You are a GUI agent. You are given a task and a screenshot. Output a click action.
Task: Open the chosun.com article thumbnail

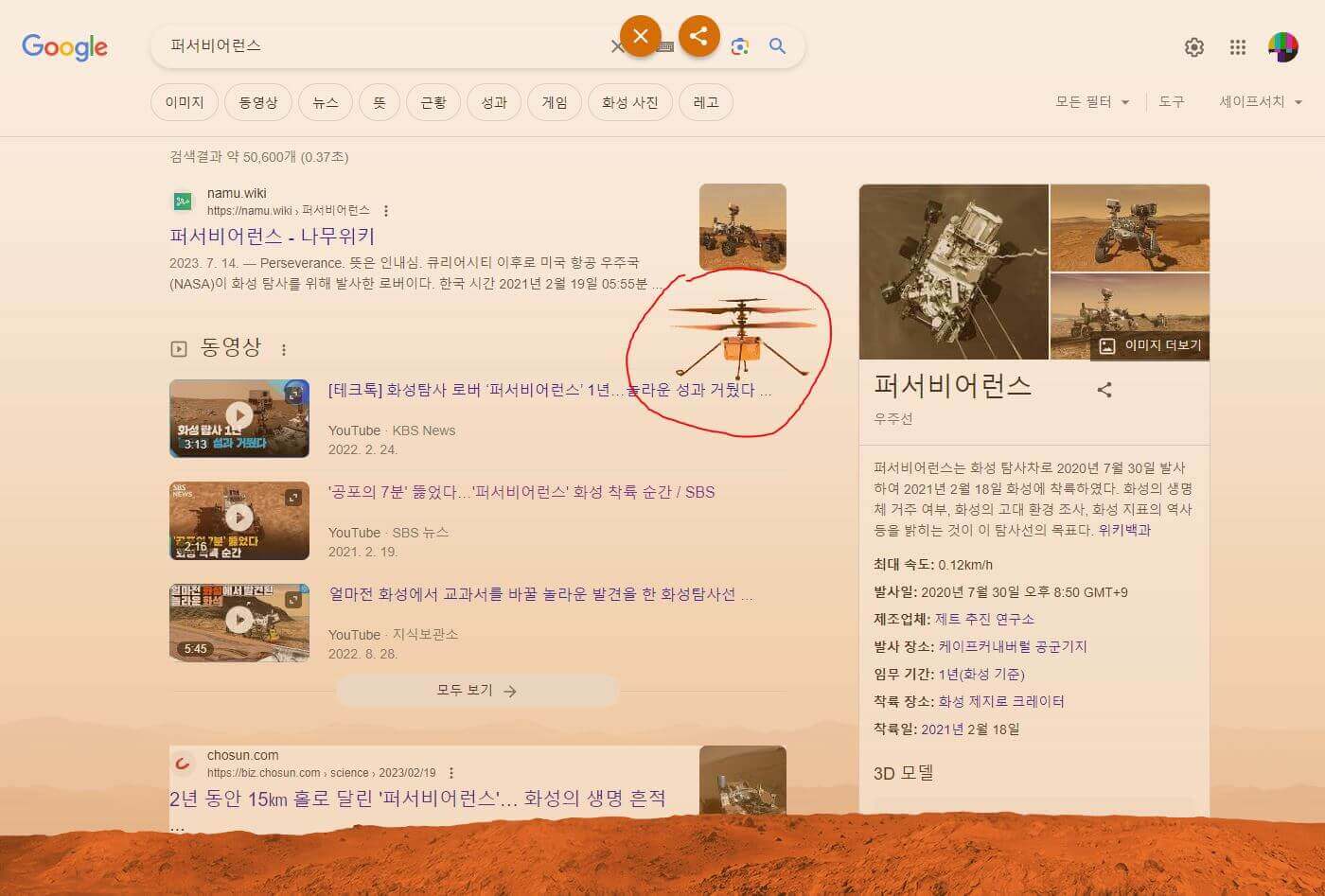pyautogui.click(x=743, y=781)
